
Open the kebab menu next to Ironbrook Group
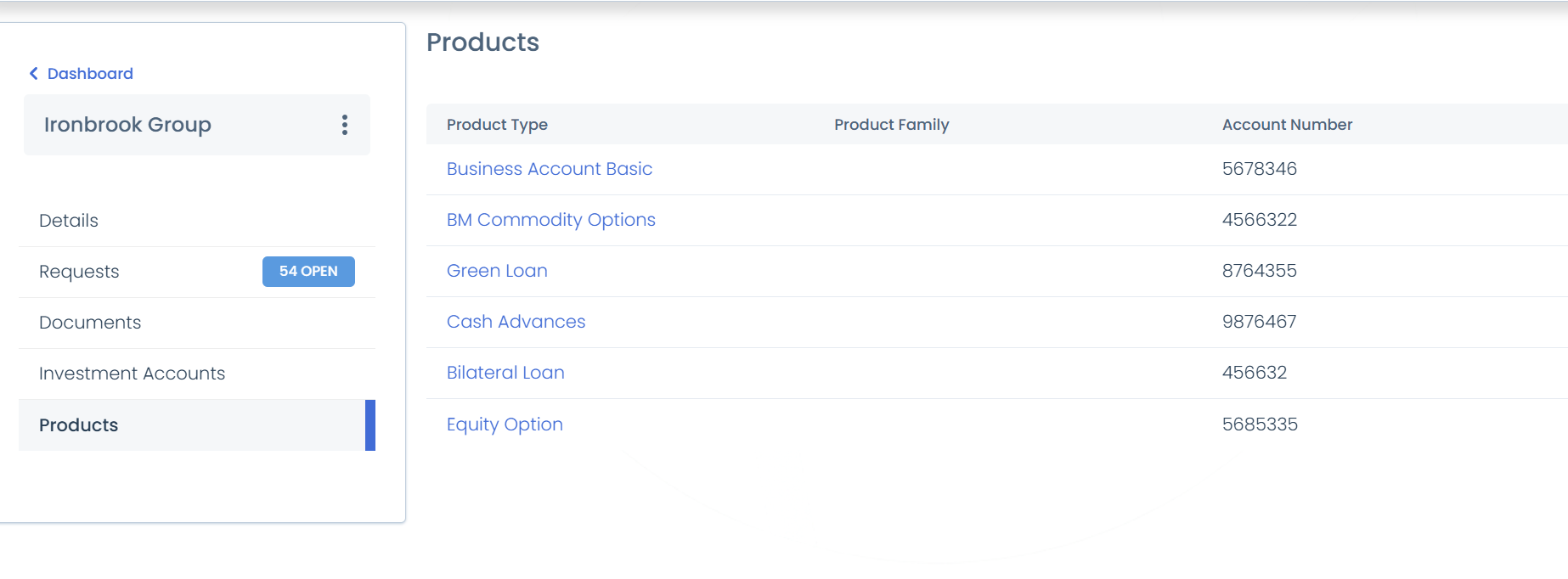[345, 125]
